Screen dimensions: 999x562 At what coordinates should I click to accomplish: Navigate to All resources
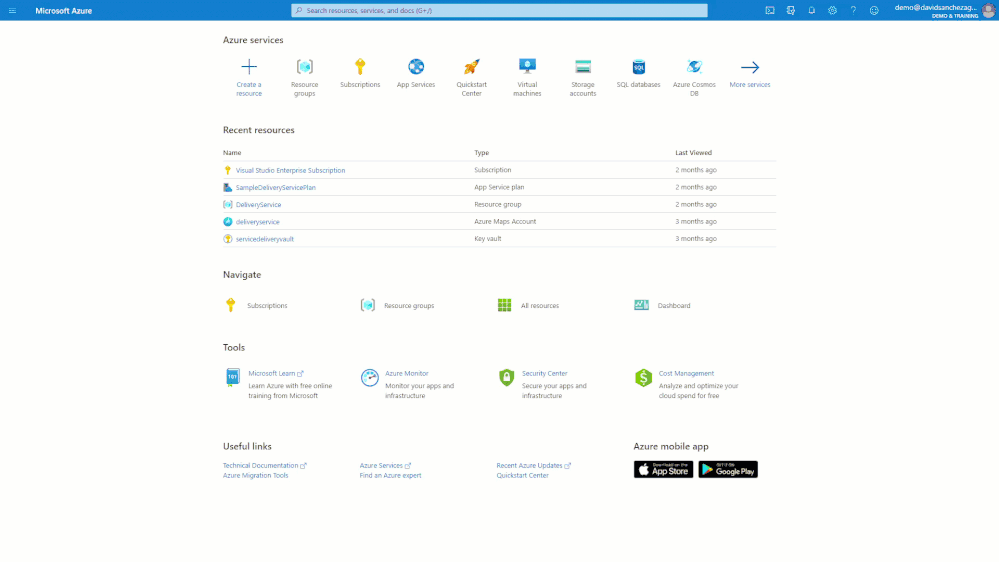tap(539, 305)
